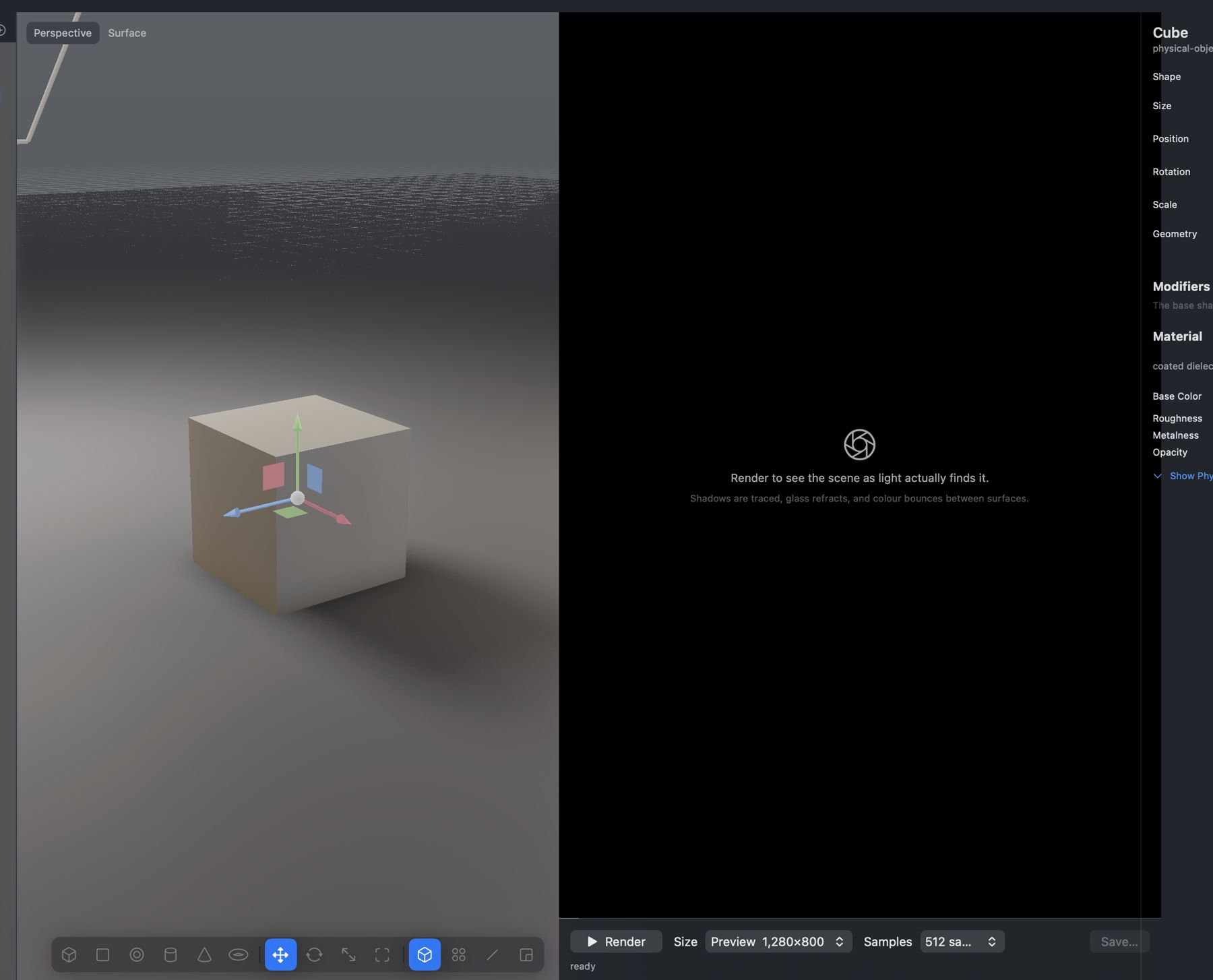Select the line tool icon
Screen dimensions: 1213x980
click(493, 954)
